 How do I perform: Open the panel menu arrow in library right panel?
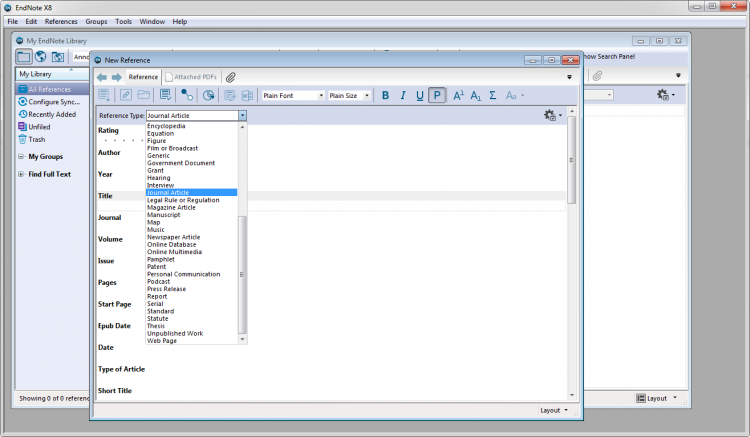[678, 75]
